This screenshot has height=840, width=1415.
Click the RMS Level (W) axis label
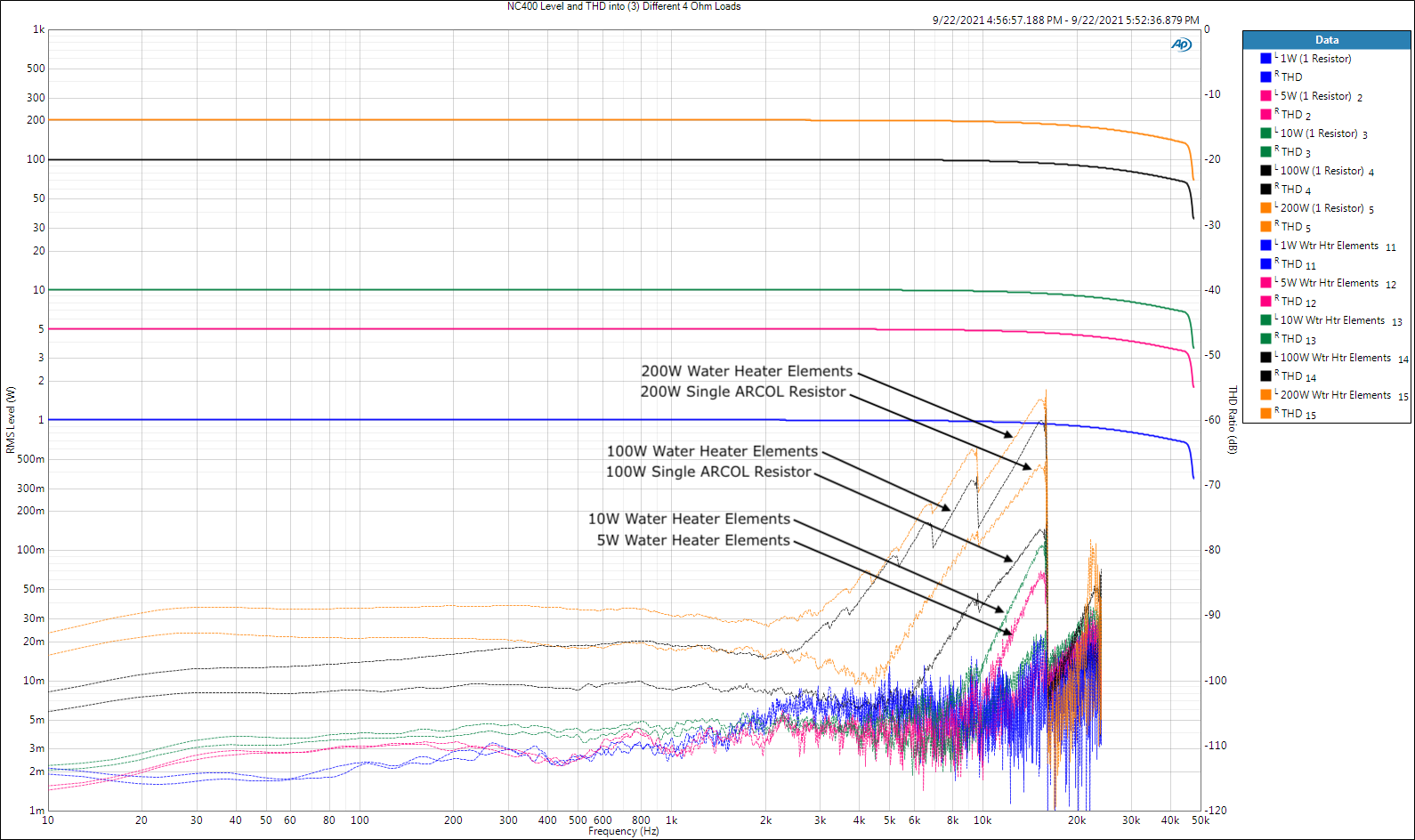(11, 419)
